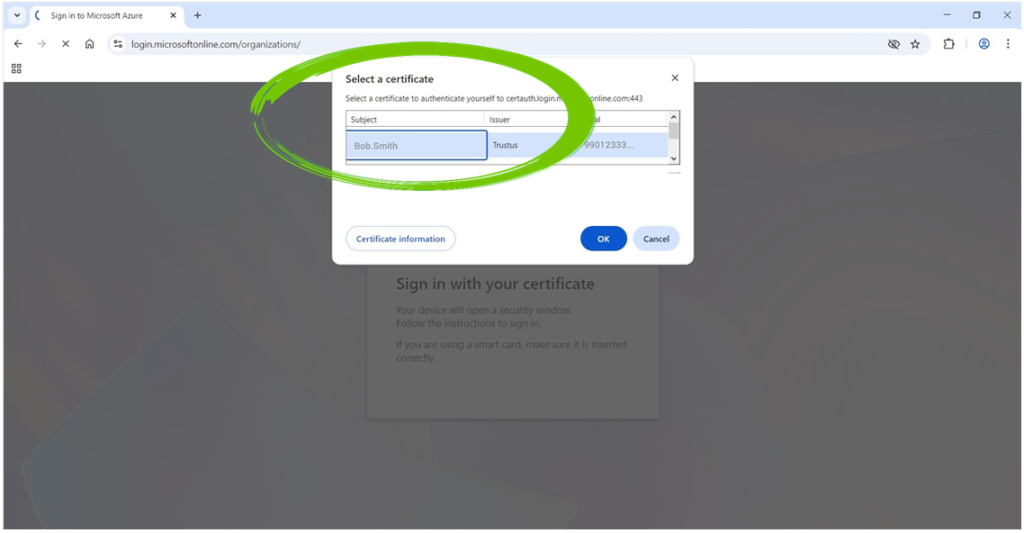The height and width of the screenshot is (533, 1024).
Task: Open the user profile icon
Action: pos(984,44)
